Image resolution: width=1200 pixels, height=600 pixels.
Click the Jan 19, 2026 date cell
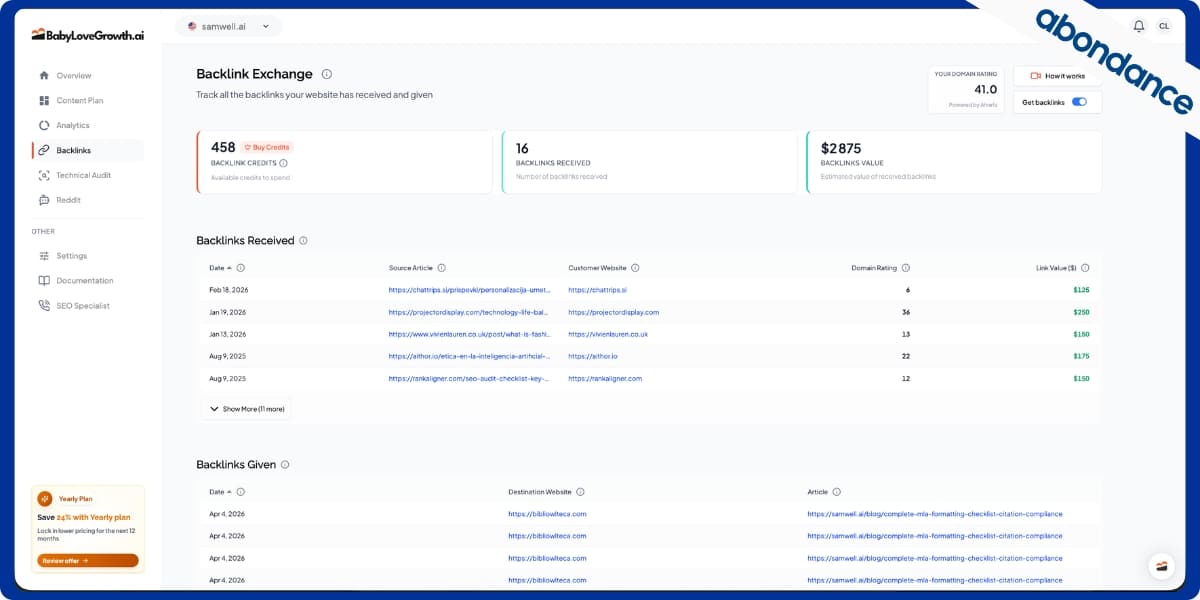coord(227,312)
